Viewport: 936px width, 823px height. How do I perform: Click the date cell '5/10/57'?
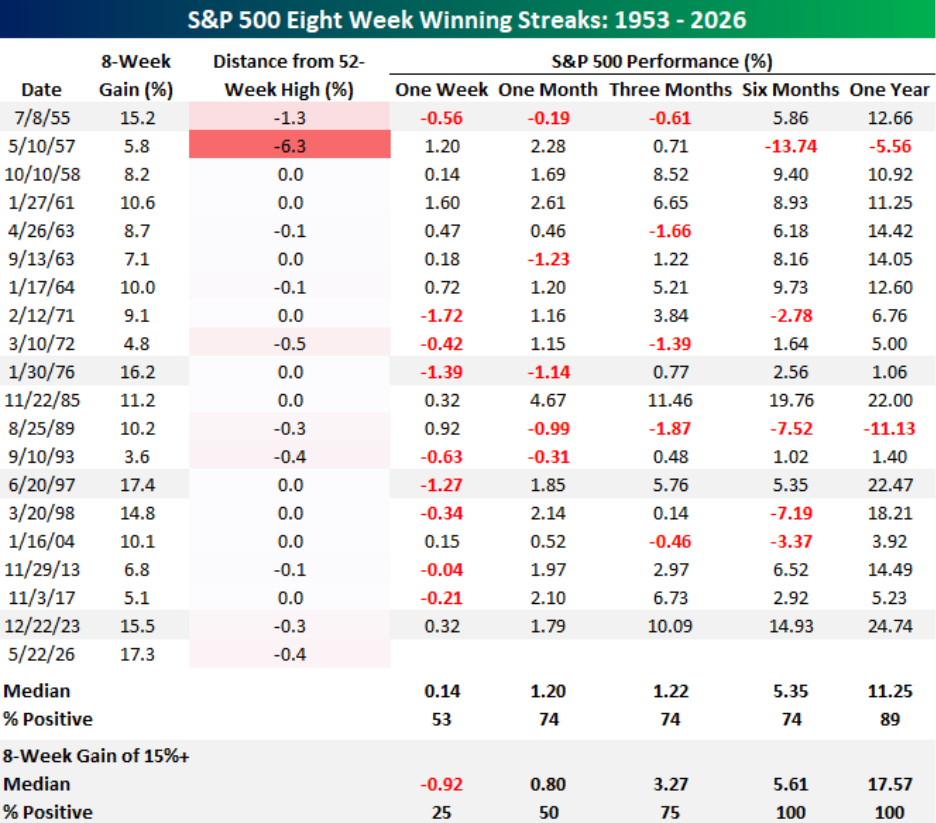click(42, 146)
